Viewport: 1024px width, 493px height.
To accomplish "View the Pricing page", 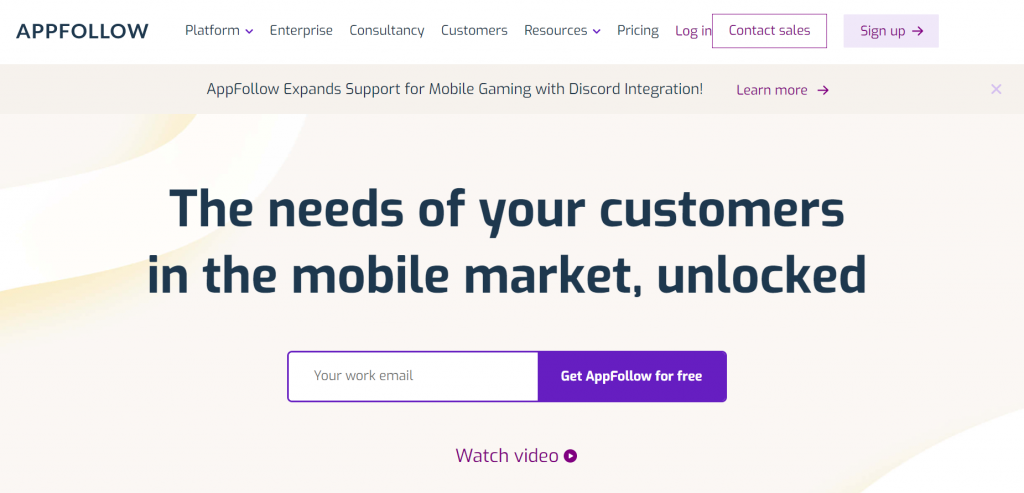I will (x=638, y=31).
